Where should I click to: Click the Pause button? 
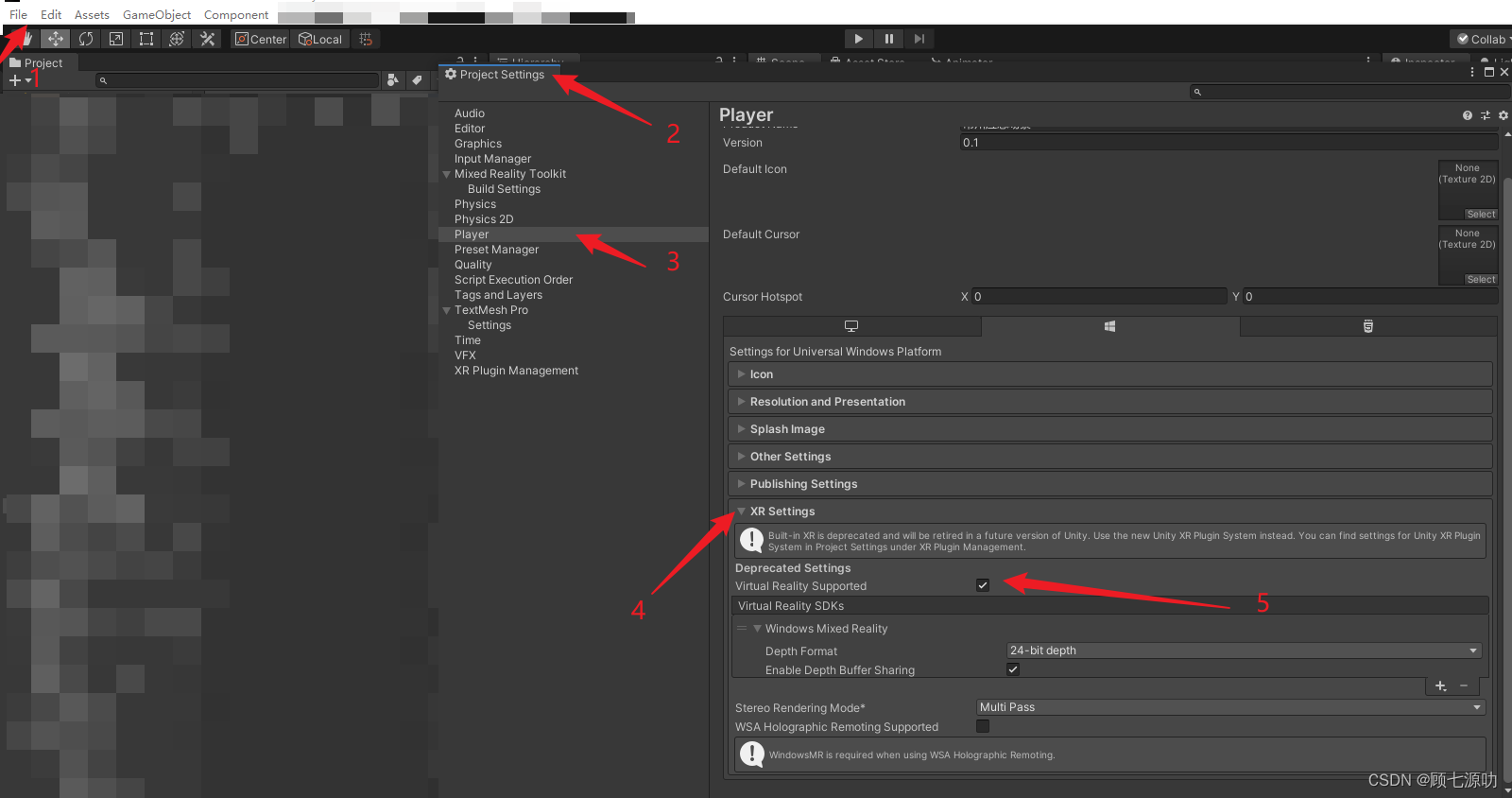(888, 39)
